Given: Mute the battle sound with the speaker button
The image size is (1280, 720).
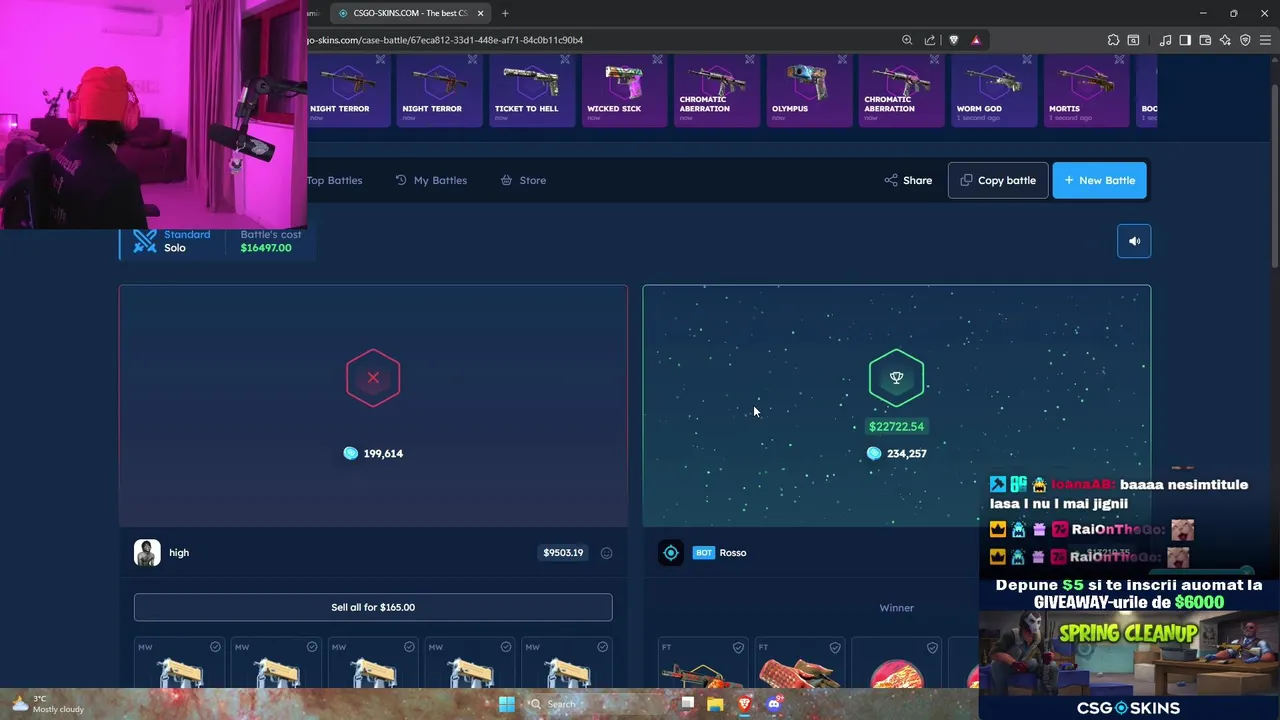Looking at the screenshot, I should [1134, 241].
